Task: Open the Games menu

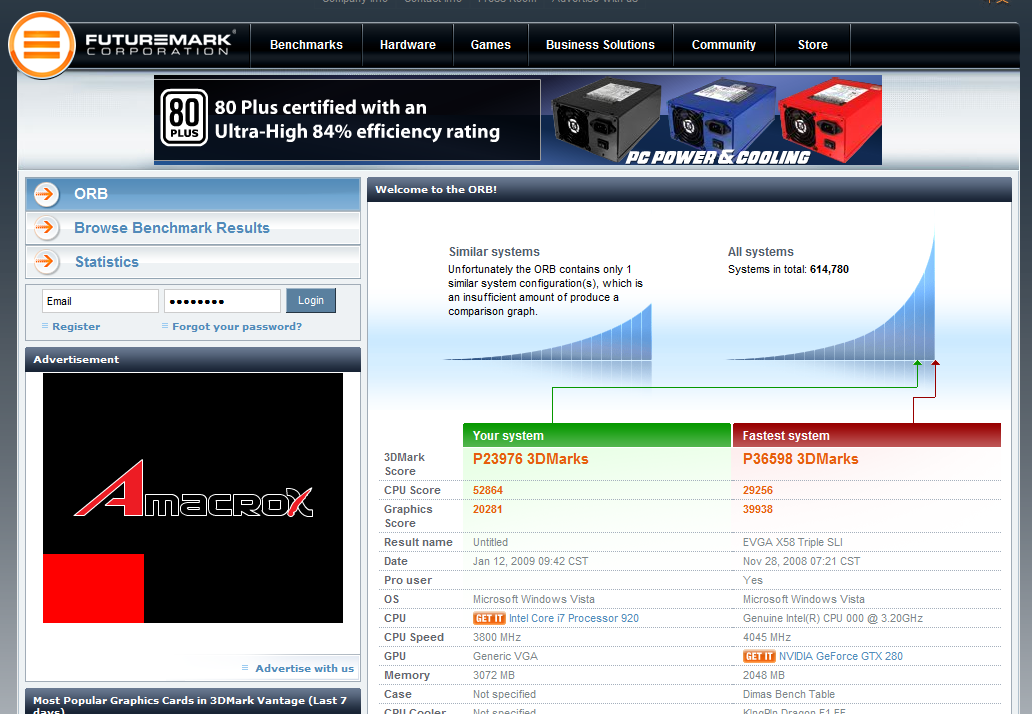Action: (x=490, y=45)
